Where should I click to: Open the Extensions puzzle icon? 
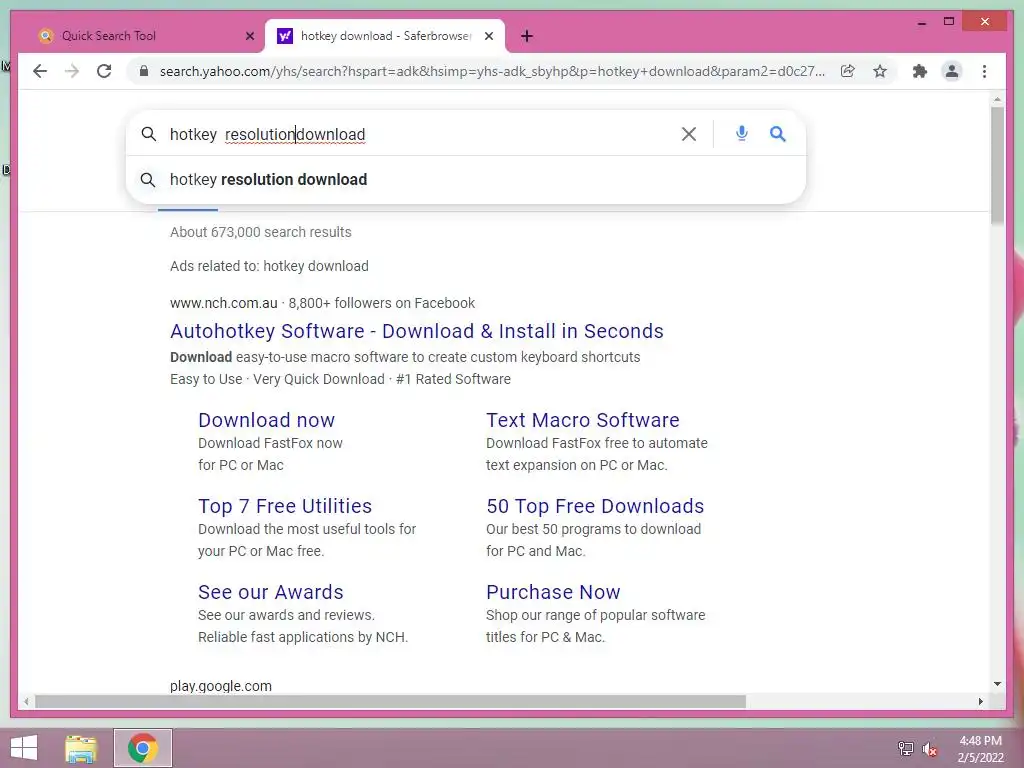pyautogui.click(x=920, y=71)
